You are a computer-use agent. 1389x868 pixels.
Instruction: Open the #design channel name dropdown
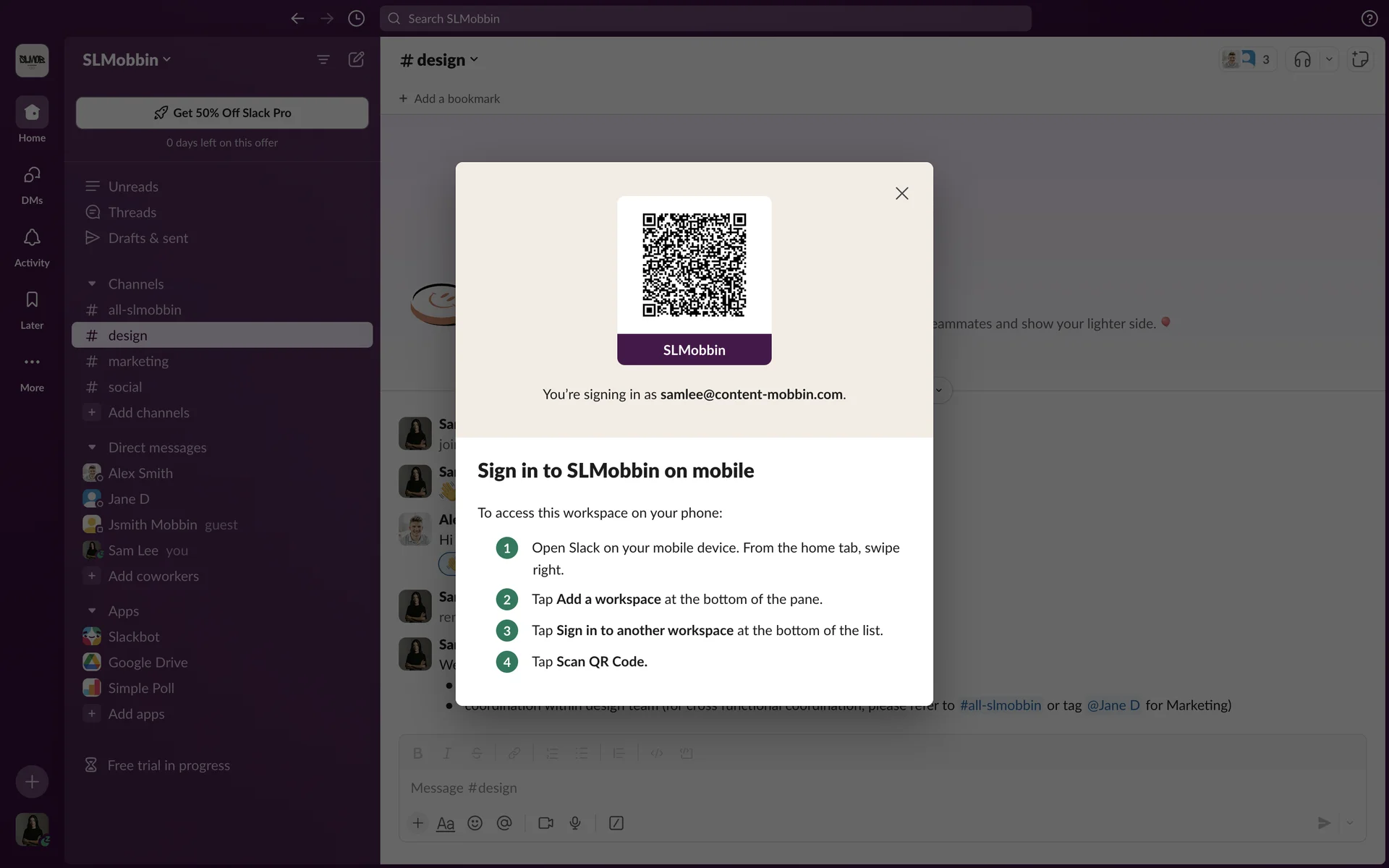coord(439,59)
